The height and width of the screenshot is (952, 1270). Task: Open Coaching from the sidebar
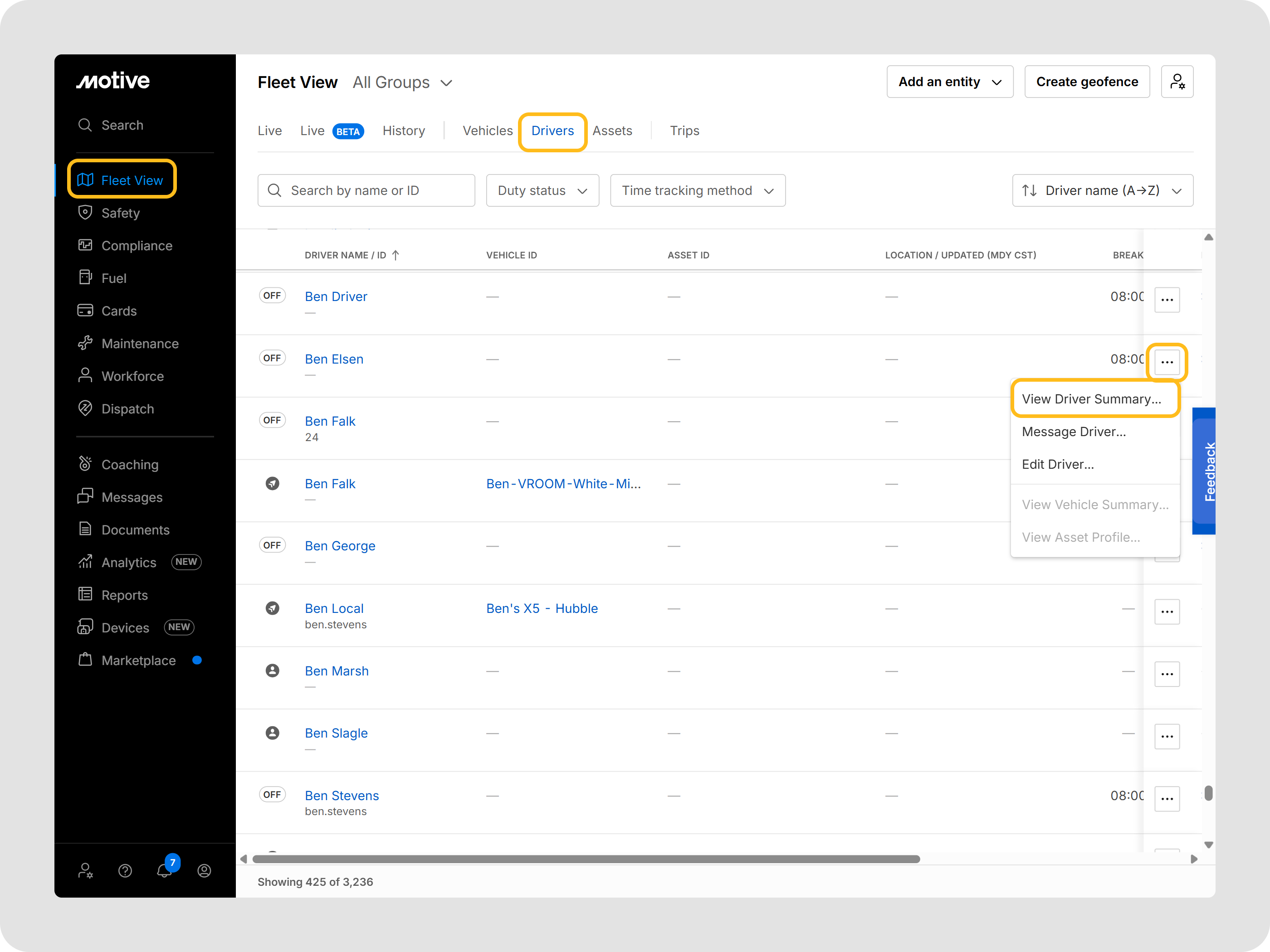129,464
